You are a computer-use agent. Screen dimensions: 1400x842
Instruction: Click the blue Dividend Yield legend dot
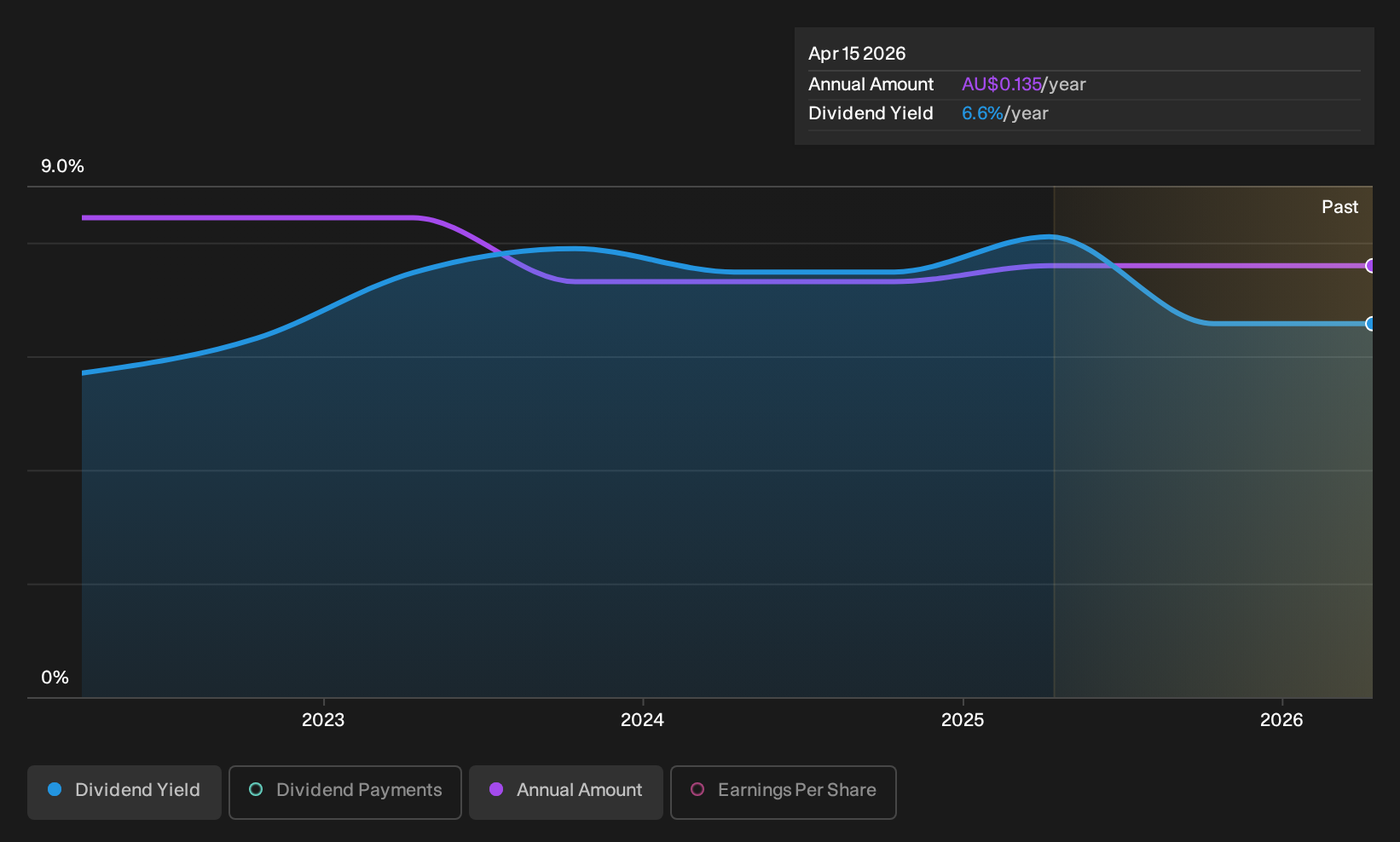(x=55, y=789)
